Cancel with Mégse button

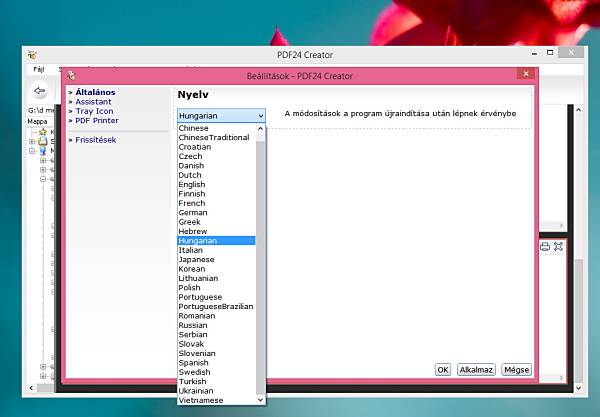click(x=516, y=370)
